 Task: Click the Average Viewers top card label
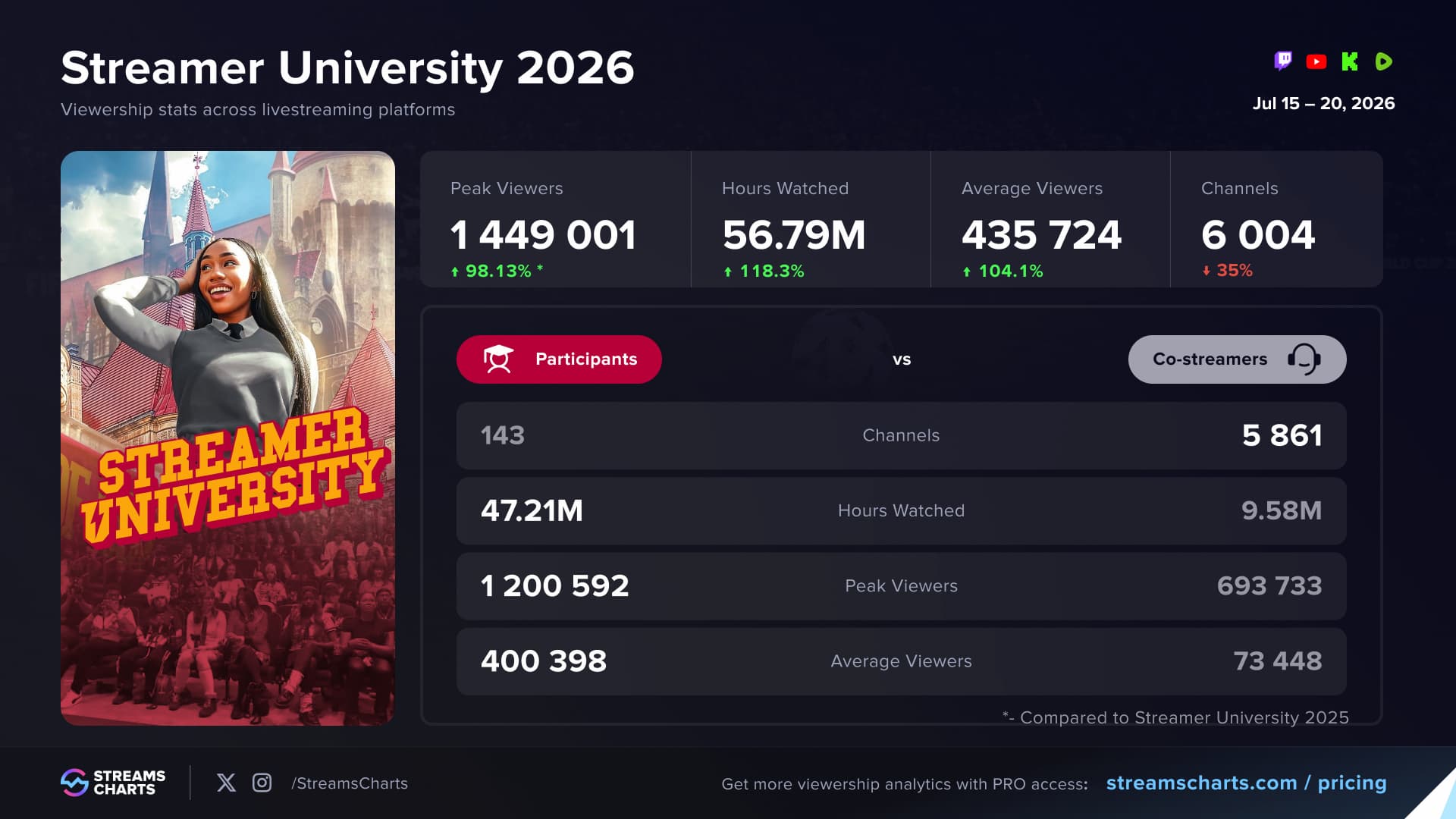(1032, 188)
